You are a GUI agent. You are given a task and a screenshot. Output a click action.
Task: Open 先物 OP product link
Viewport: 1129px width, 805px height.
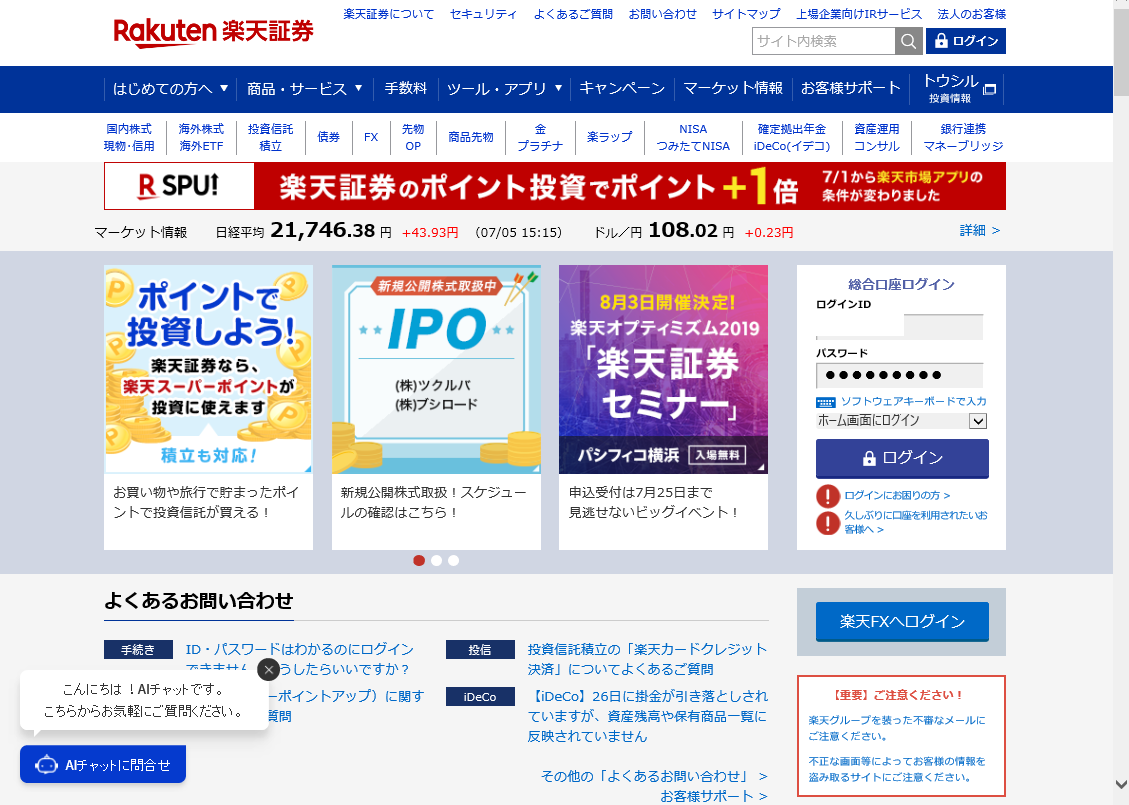413,138
